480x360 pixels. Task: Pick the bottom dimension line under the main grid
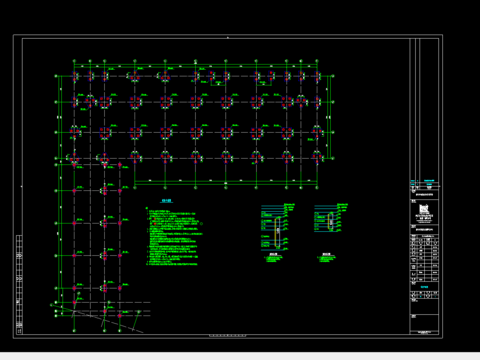click(x=226, y=183)
